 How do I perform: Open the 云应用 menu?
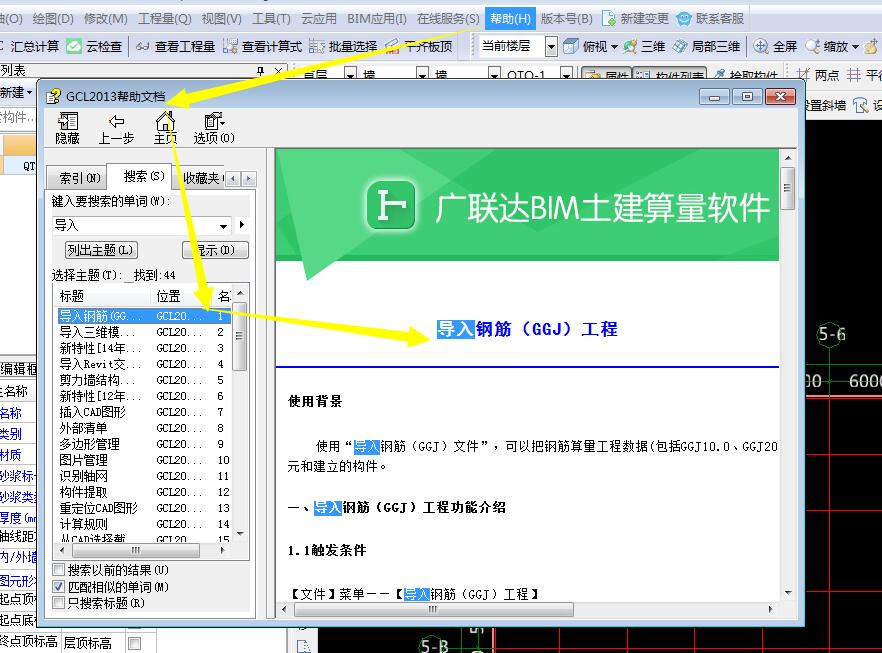[x=318, y=19]
